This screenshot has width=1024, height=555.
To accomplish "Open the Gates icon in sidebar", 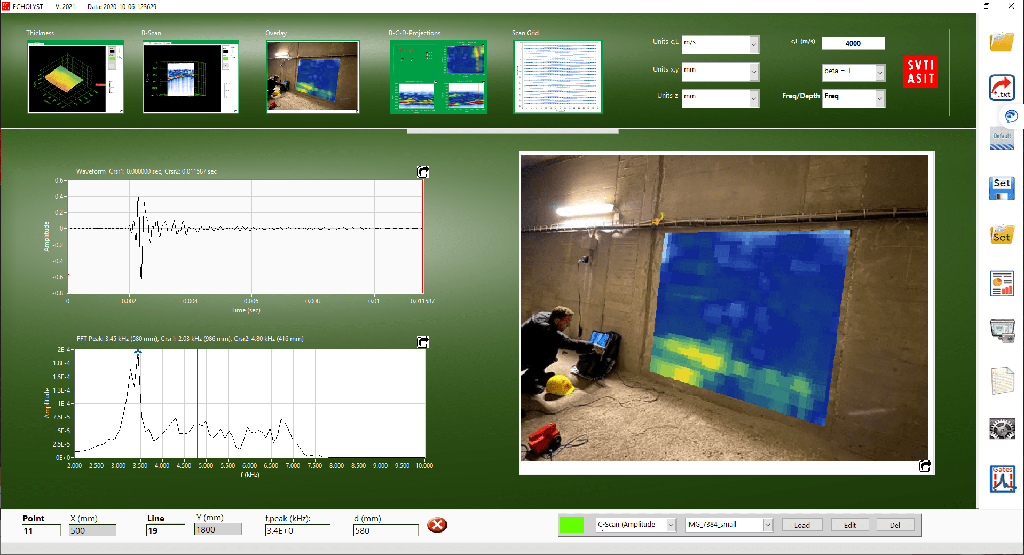I will [1002, 478].
